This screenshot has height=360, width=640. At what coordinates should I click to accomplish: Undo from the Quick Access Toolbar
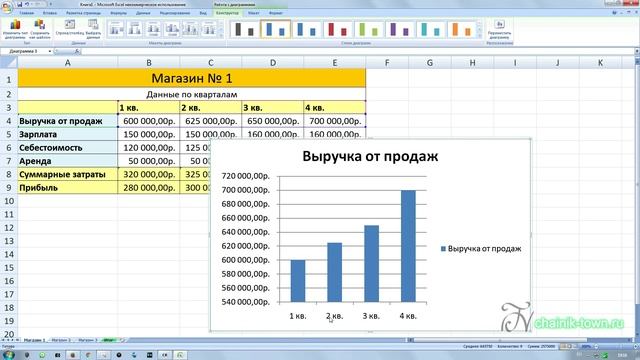[x=27, y=4]
